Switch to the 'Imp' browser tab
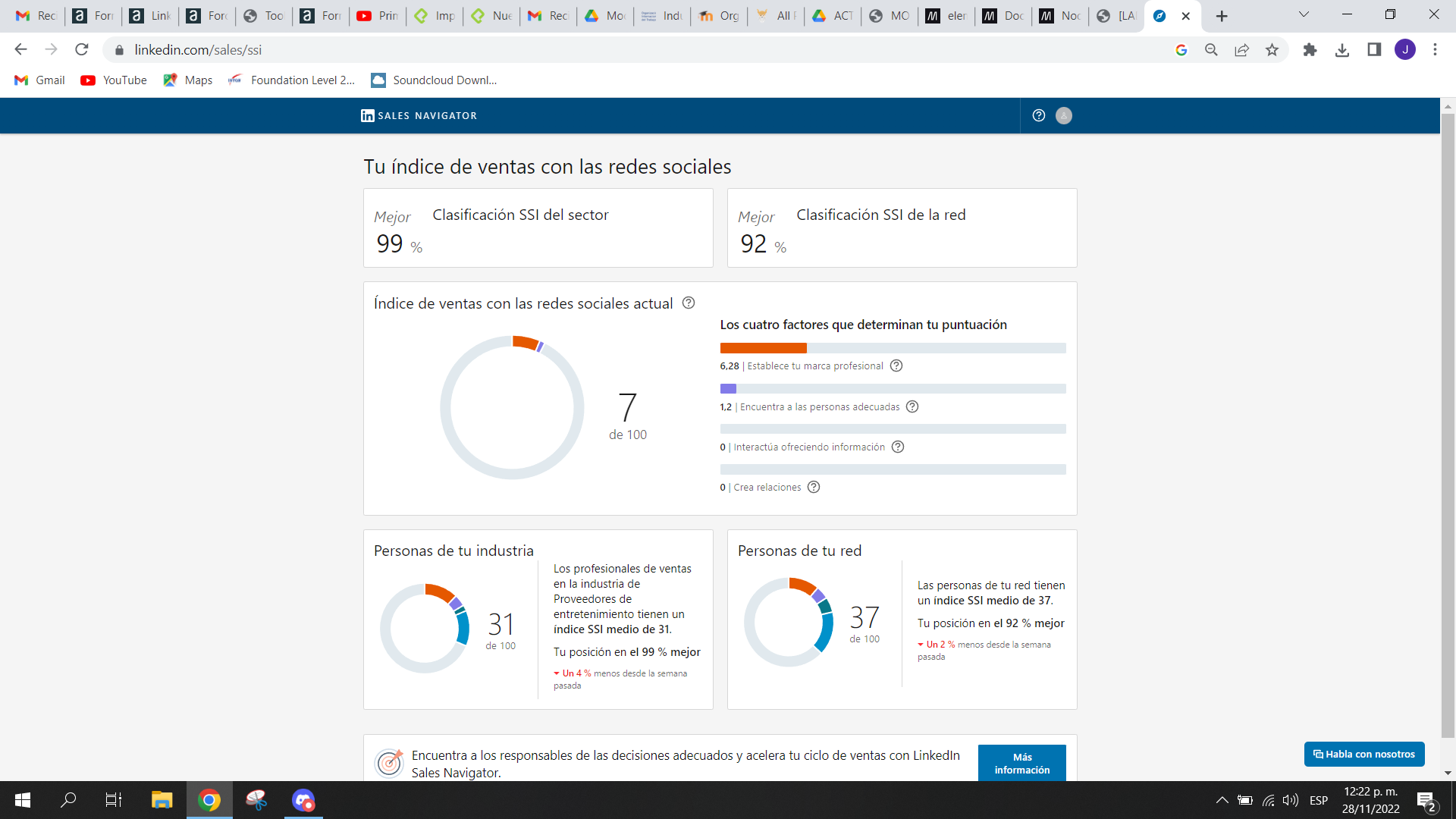The image size is (1456, 819). (x=435, y=16)
